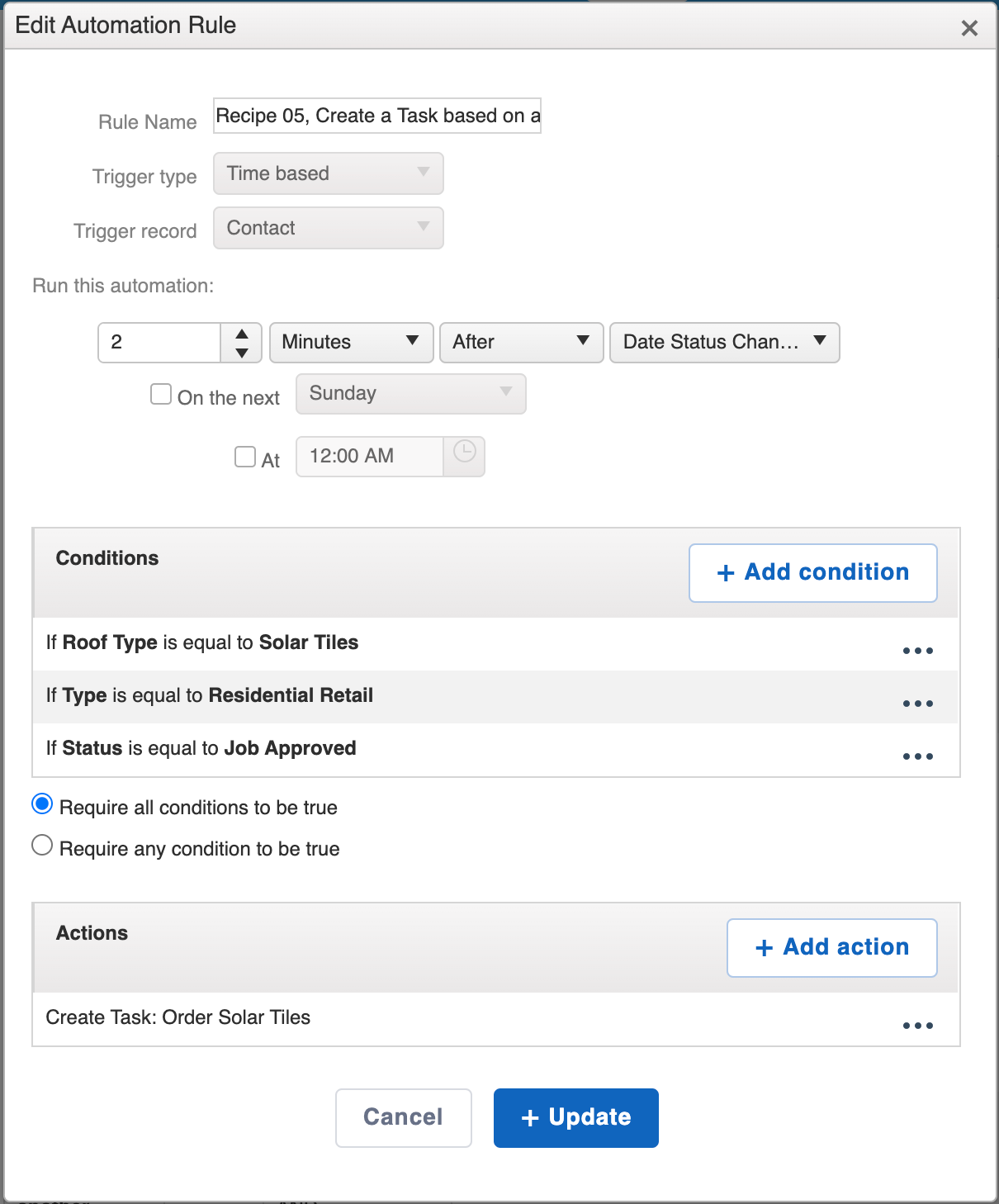Open options menu for Job Approved condition

click(x=917, y=756)
